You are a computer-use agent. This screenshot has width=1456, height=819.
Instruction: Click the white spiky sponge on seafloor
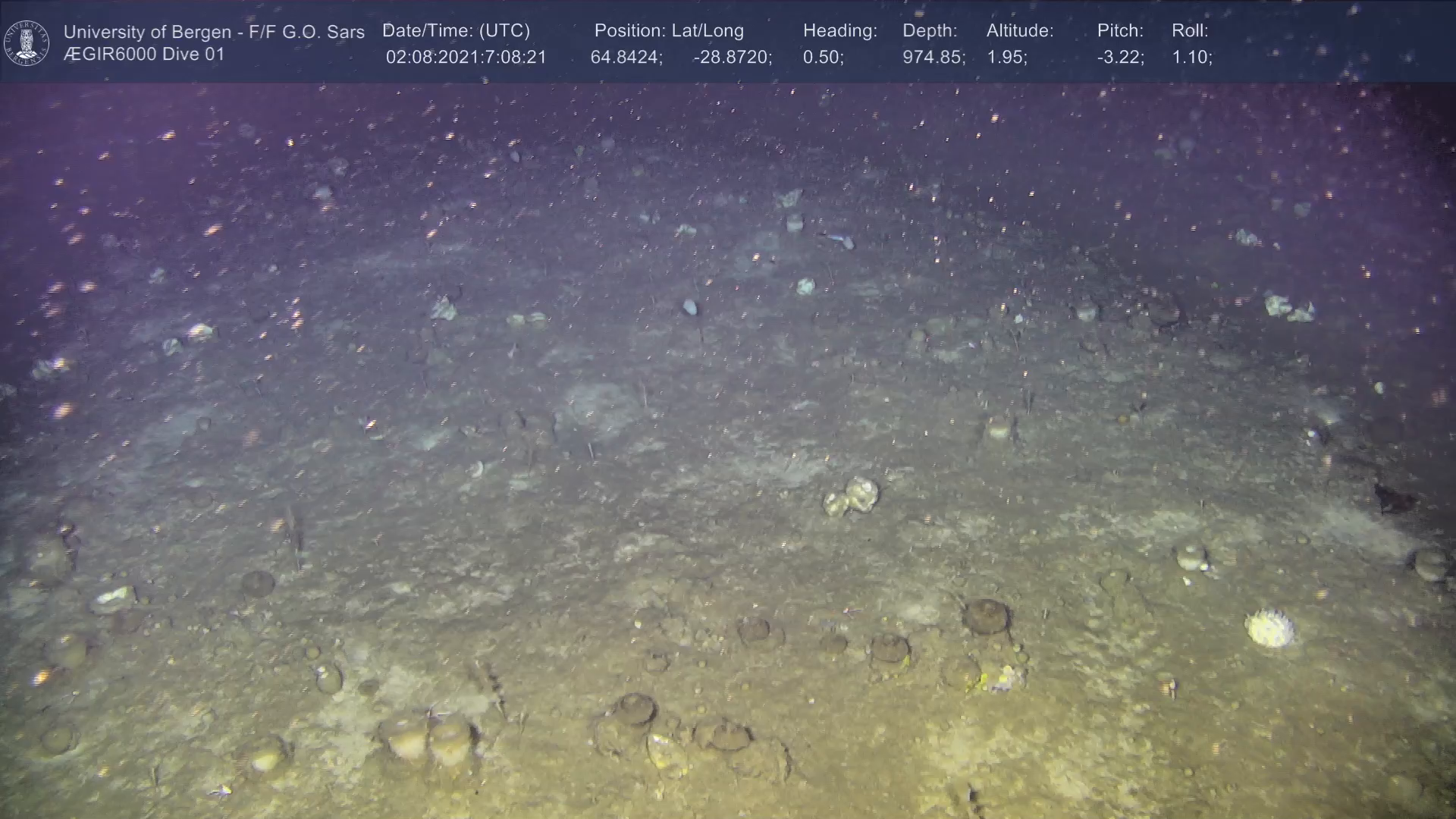point(1269,629)
